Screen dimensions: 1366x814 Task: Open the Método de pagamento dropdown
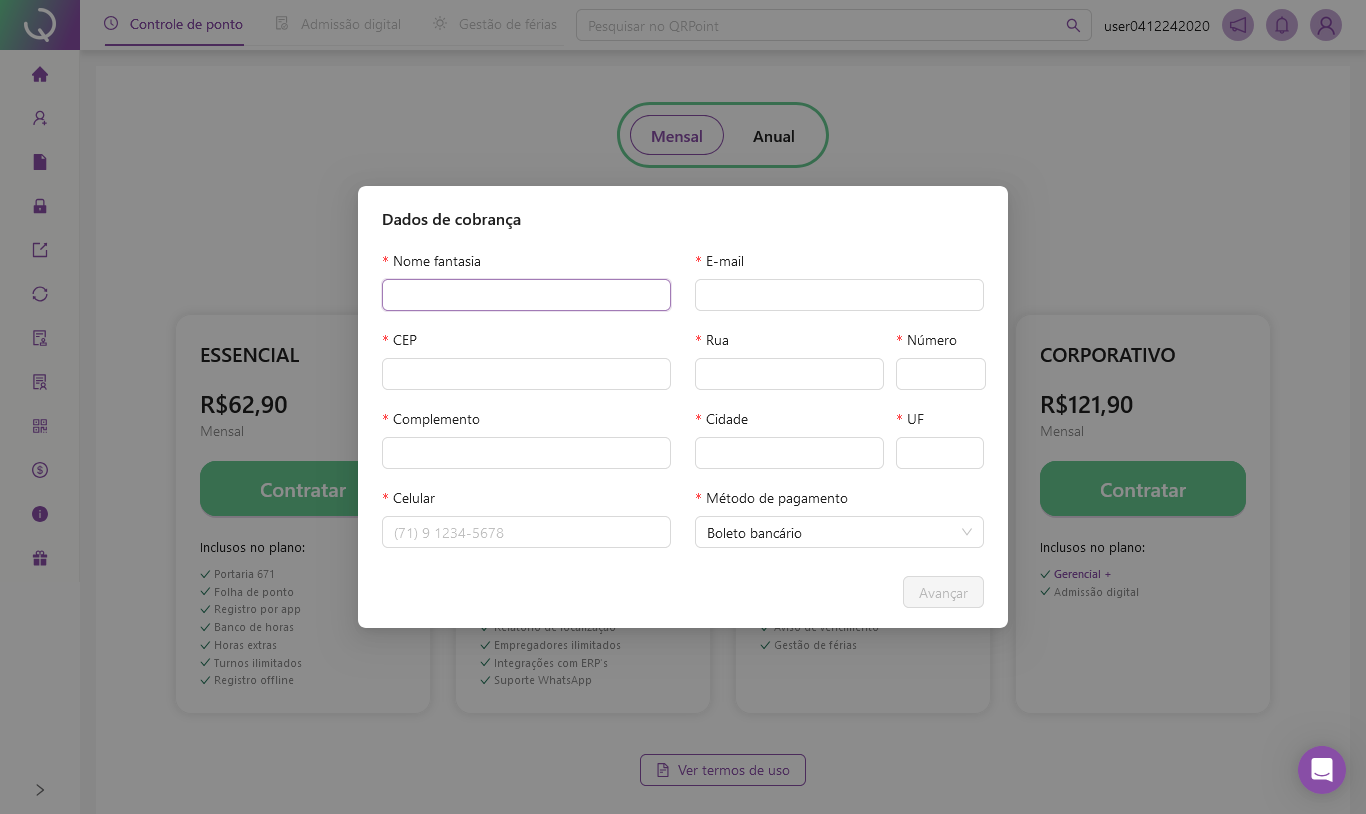pyautogui.click(x=839, y=533)
